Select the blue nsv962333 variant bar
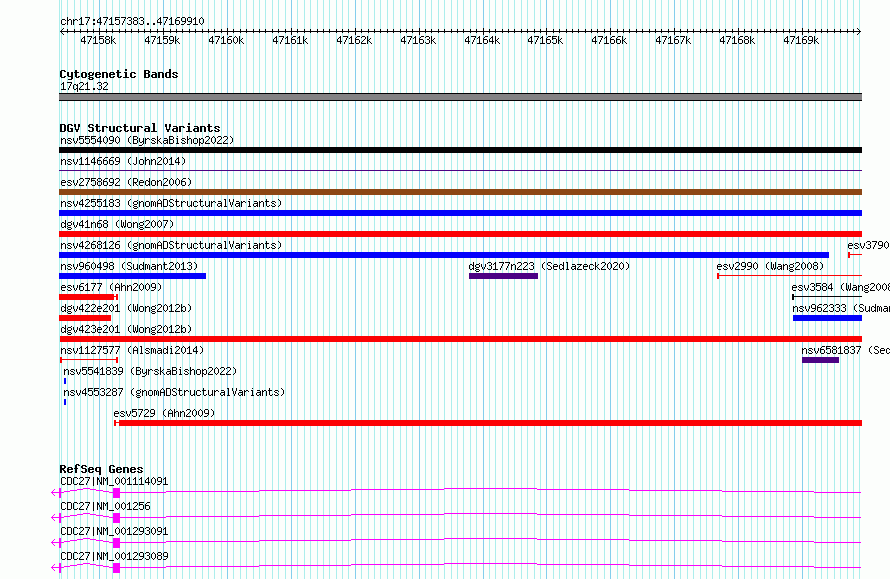The image size is (890, 579). click(x=828, y=318)
